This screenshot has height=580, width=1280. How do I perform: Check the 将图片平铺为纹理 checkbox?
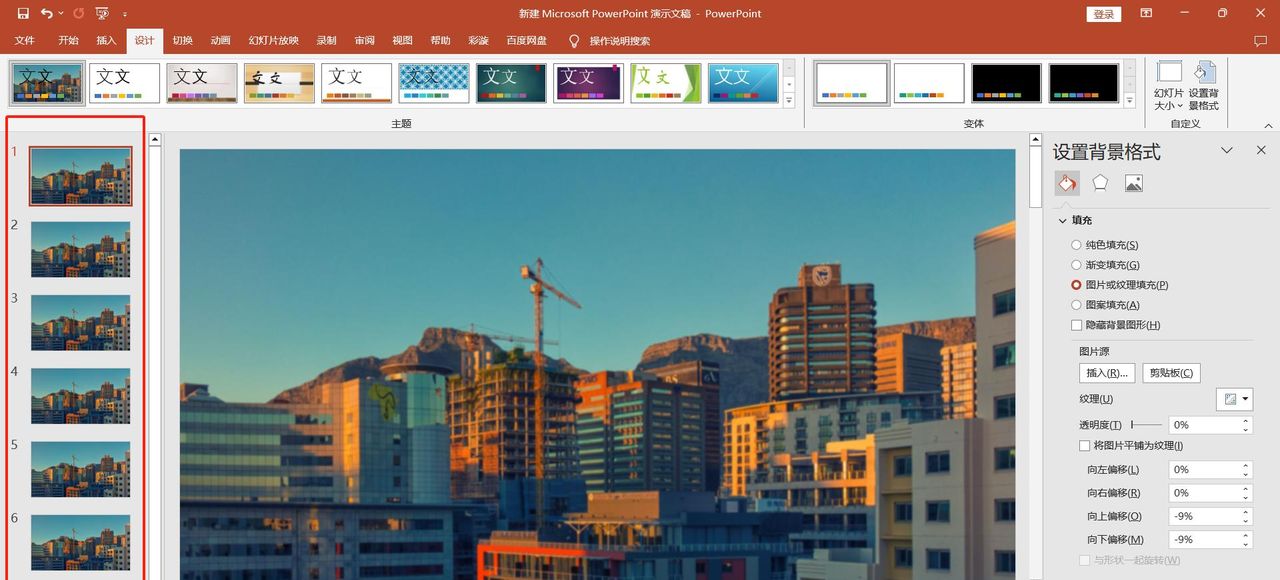pyautogui.click(x=1084, y=445)
